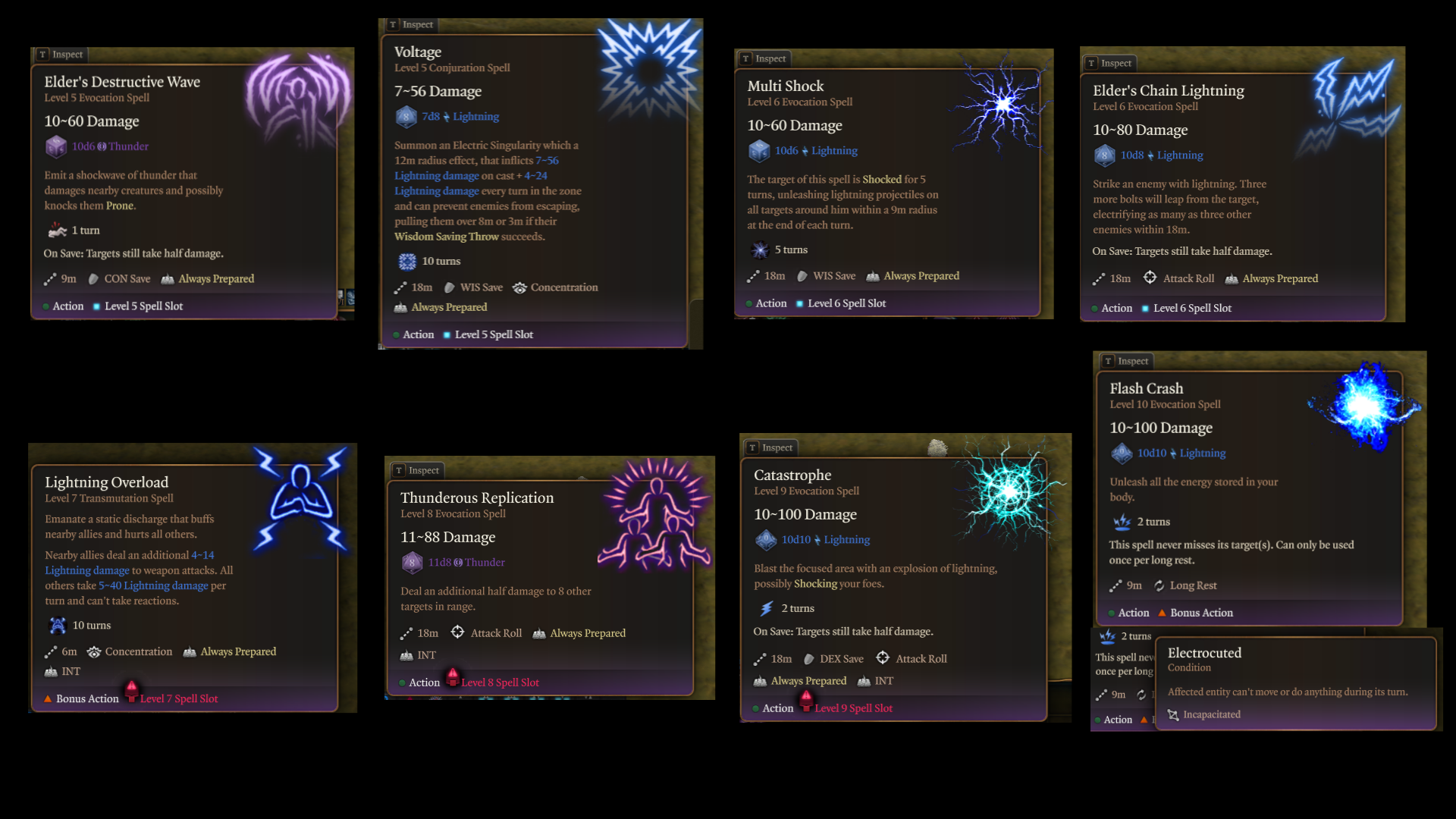The image size is (1456, 819).
Task: Click the Prone keyword in Destructive Wave
Action: 120,206
